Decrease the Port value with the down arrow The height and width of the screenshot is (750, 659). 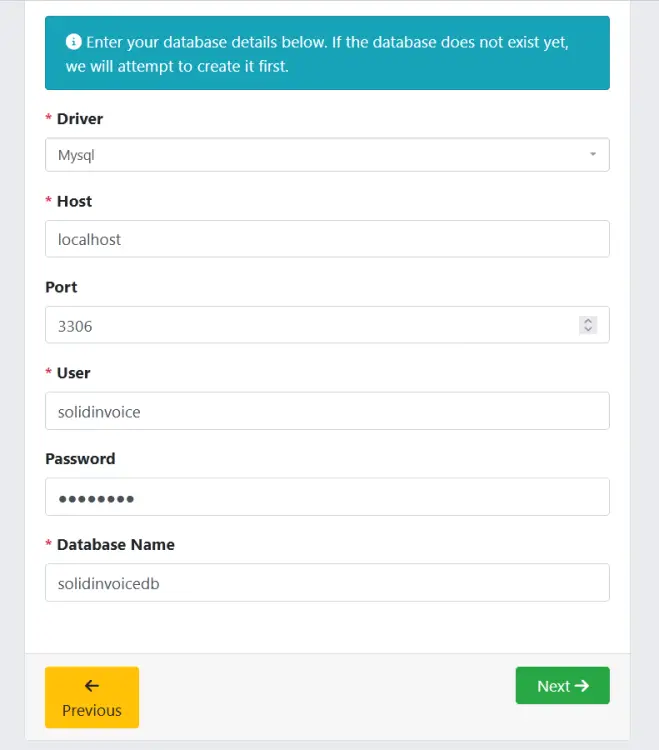click(x=588, y=330)
